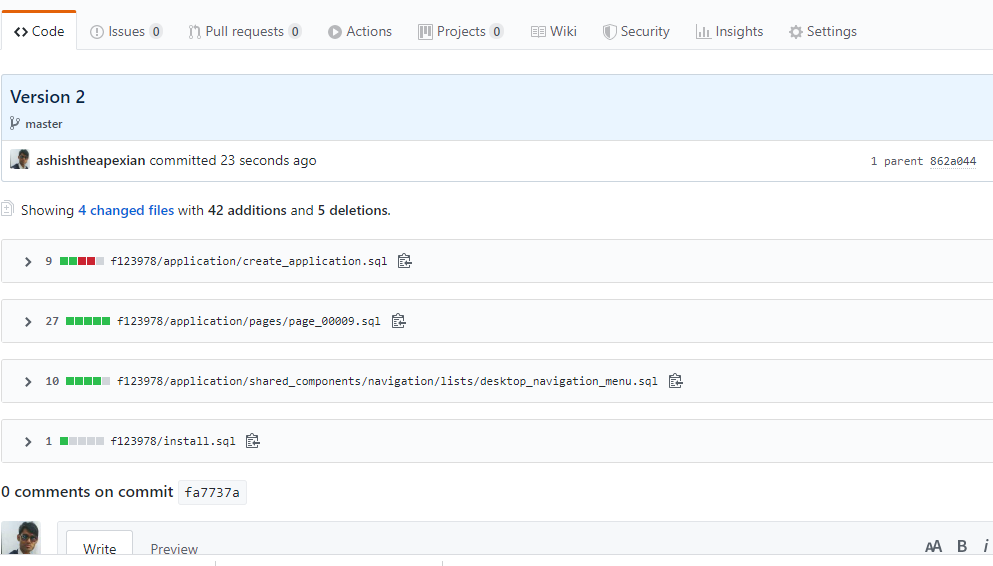Copy path of create_application.sql file
Image resolution: width=993 pixels, height=566 pixels.
[x=405, y=261]
